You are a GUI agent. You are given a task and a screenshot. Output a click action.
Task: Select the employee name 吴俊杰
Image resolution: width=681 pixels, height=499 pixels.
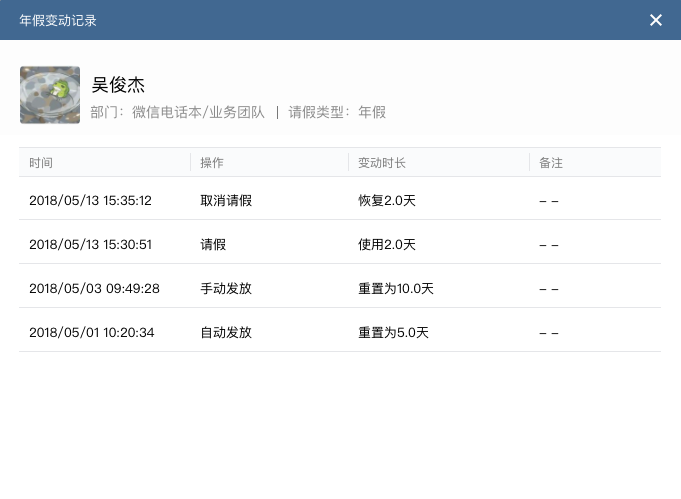pyautogui.click(x=118, y=84)
